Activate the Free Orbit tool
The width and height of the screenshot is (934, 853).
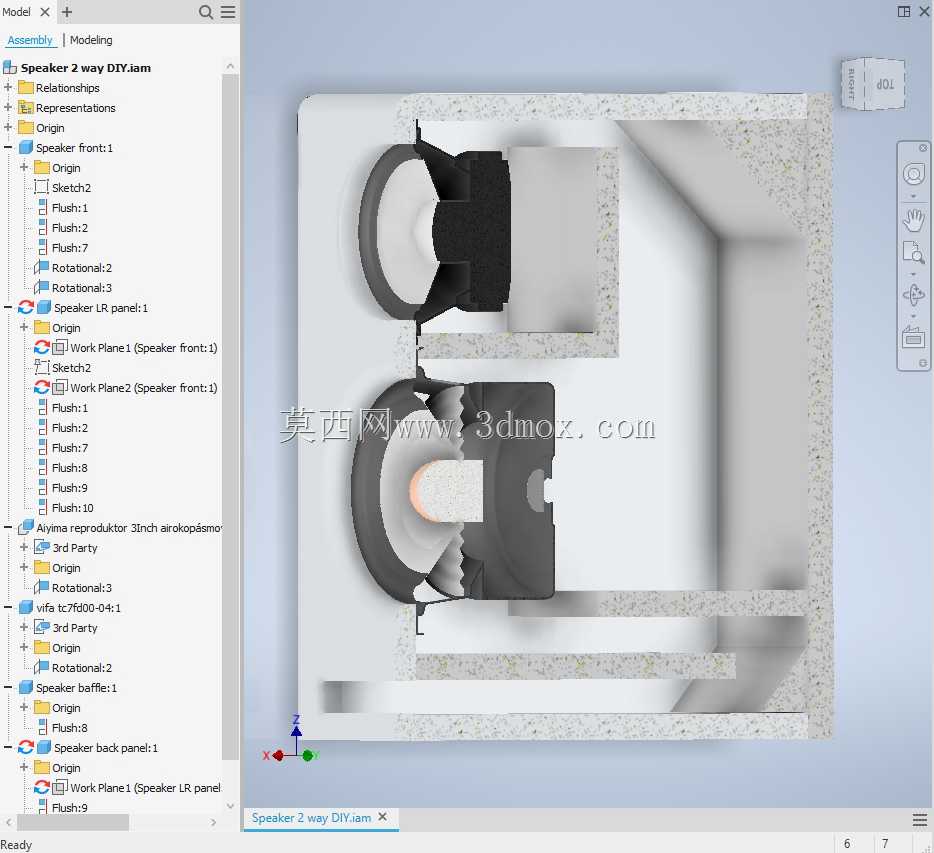point(913,295)
